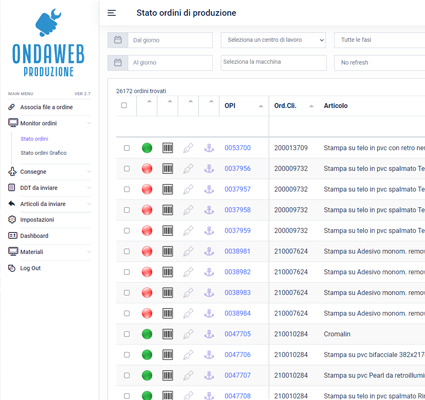Sort table by OPI column
The width and height of the screenshot is (425, 400).
pyautogui.click(x=244, y=106)
